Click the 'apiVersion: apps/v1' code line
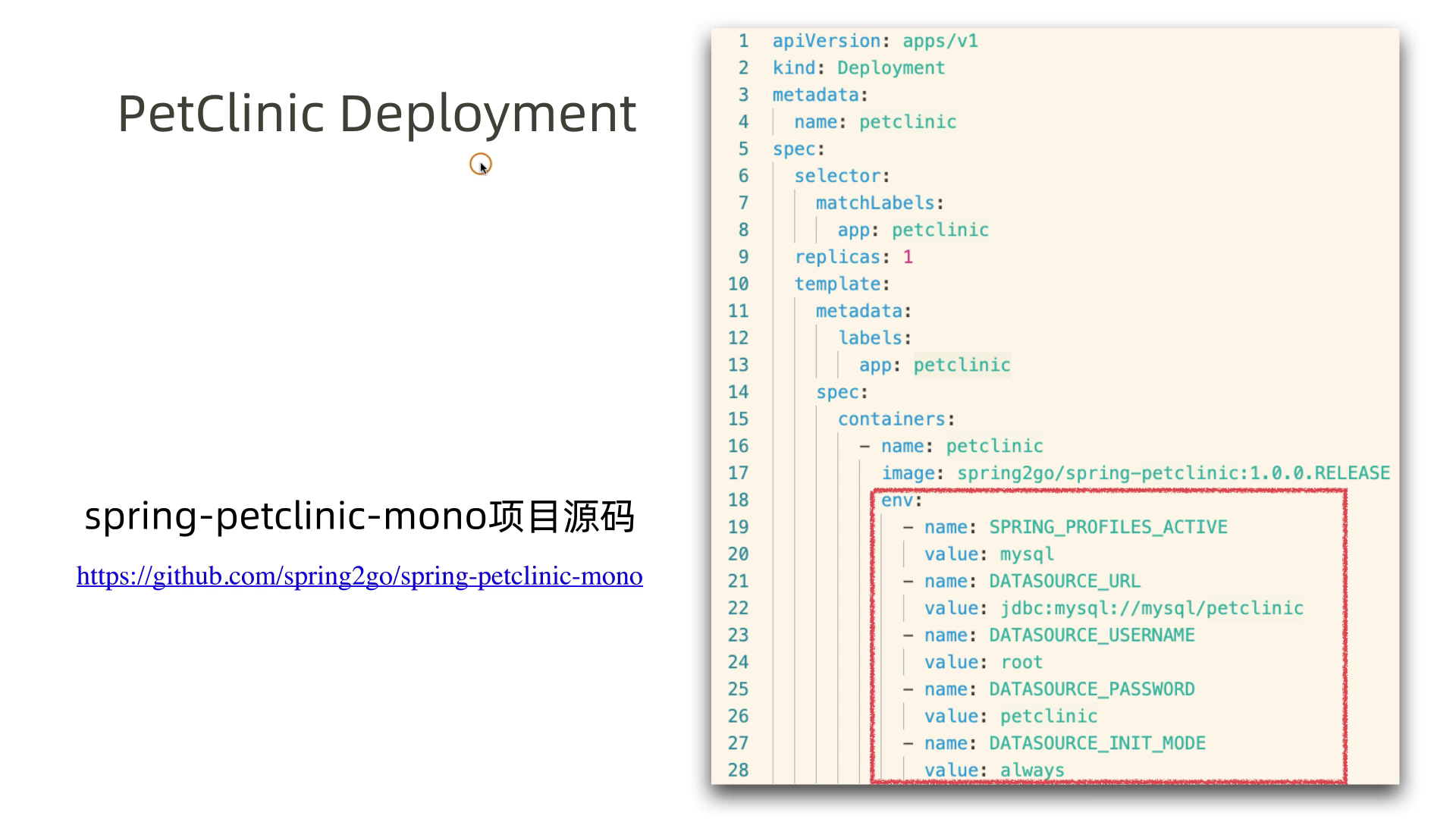The image size is (1456, 819). click(875, 41)
